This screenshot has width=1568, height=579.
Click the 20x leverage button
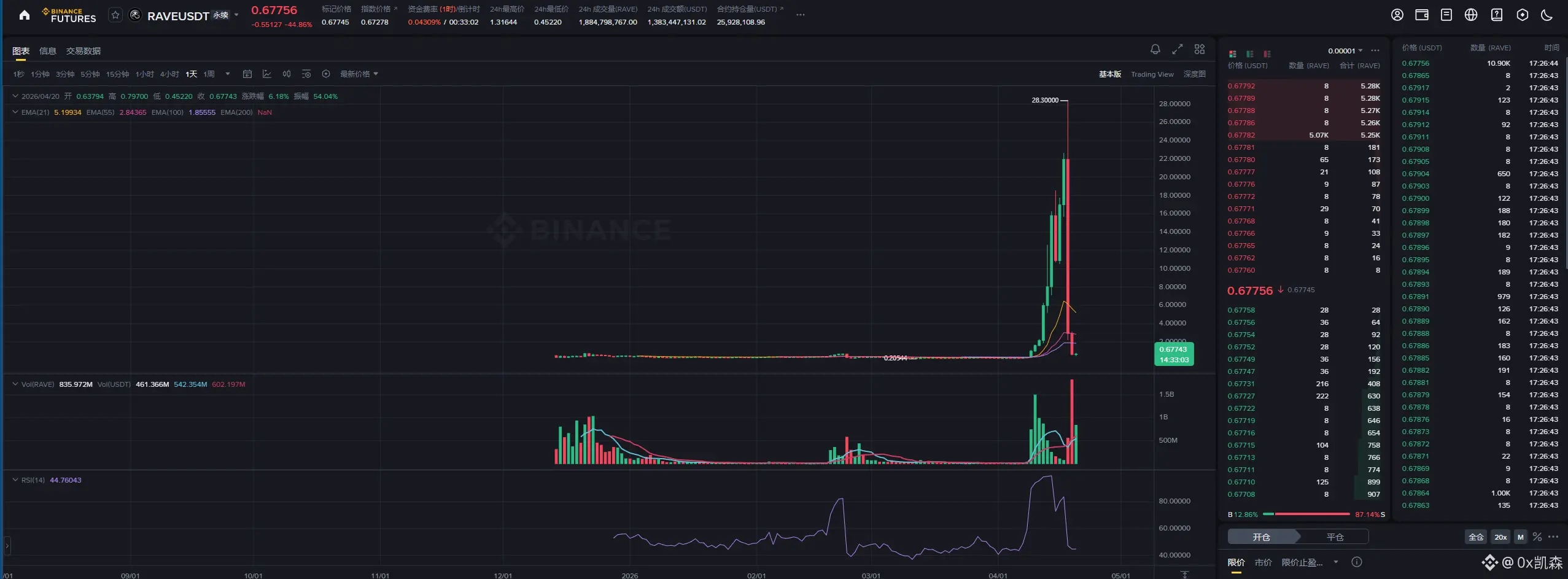1500,537
